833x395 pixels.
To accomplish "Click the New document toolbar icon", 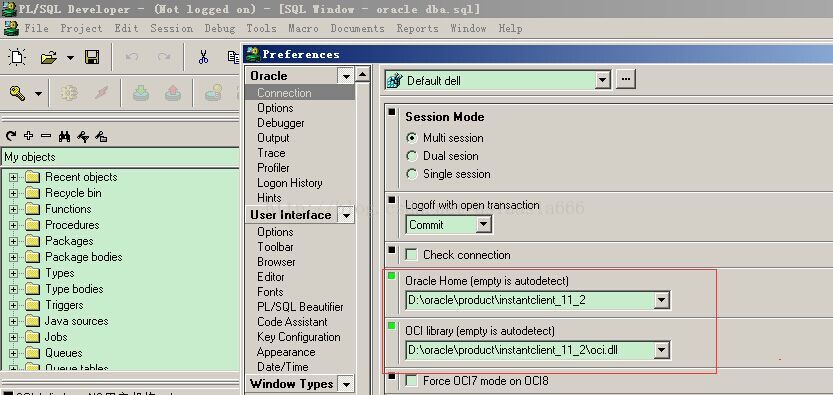I will [x=17, y=57].
